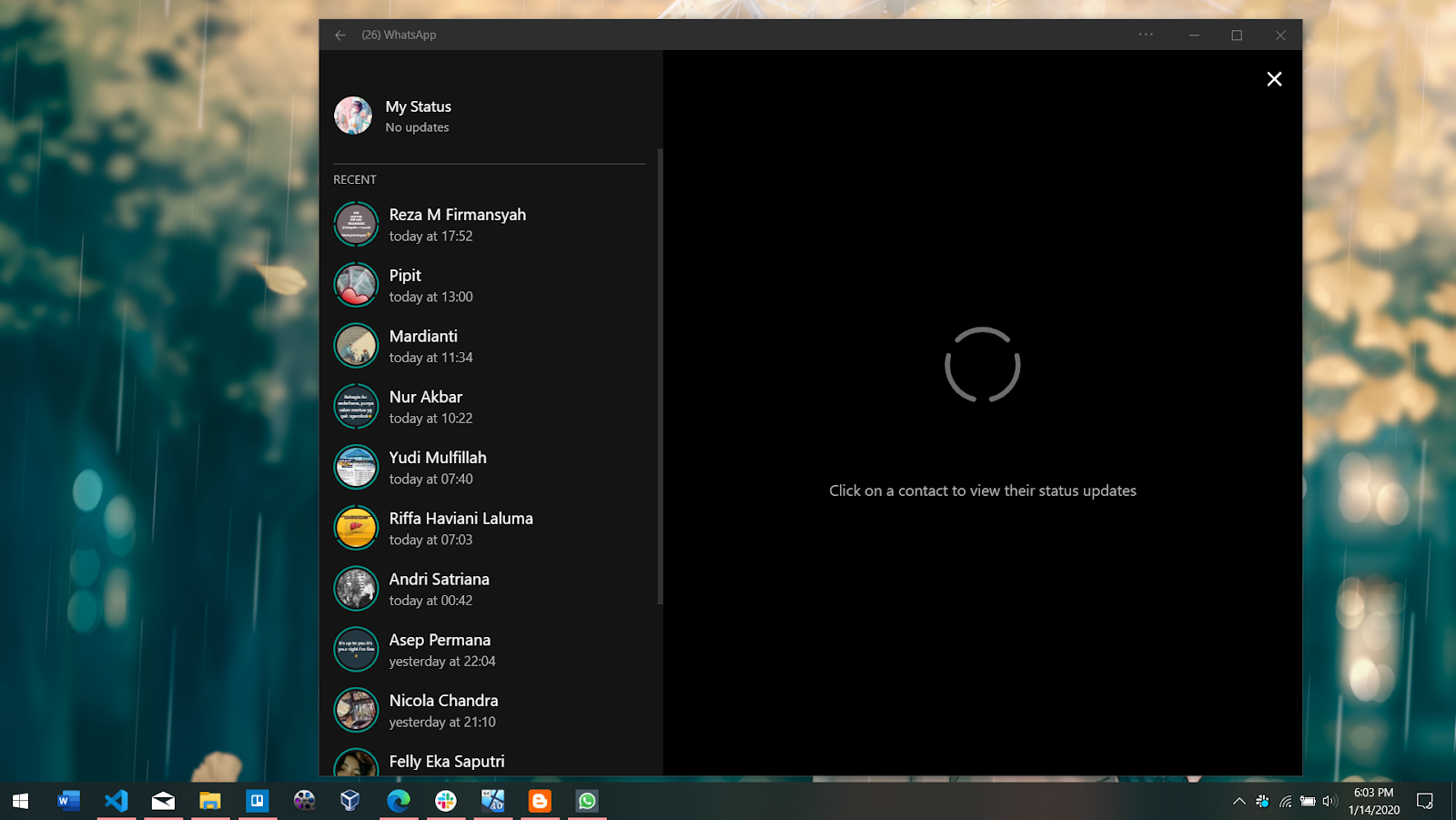The image size is (1456, 820).
Task: Click the WhatsApp taskbar icon
Action: (587, 801)
